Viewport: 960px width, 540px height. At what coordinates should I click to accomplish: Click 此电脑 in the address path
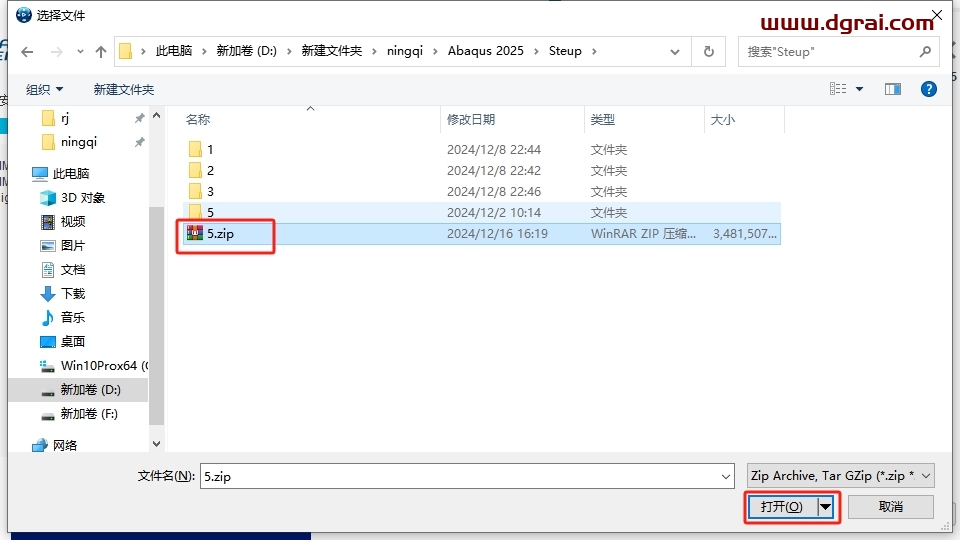click(x=174, y=51)
